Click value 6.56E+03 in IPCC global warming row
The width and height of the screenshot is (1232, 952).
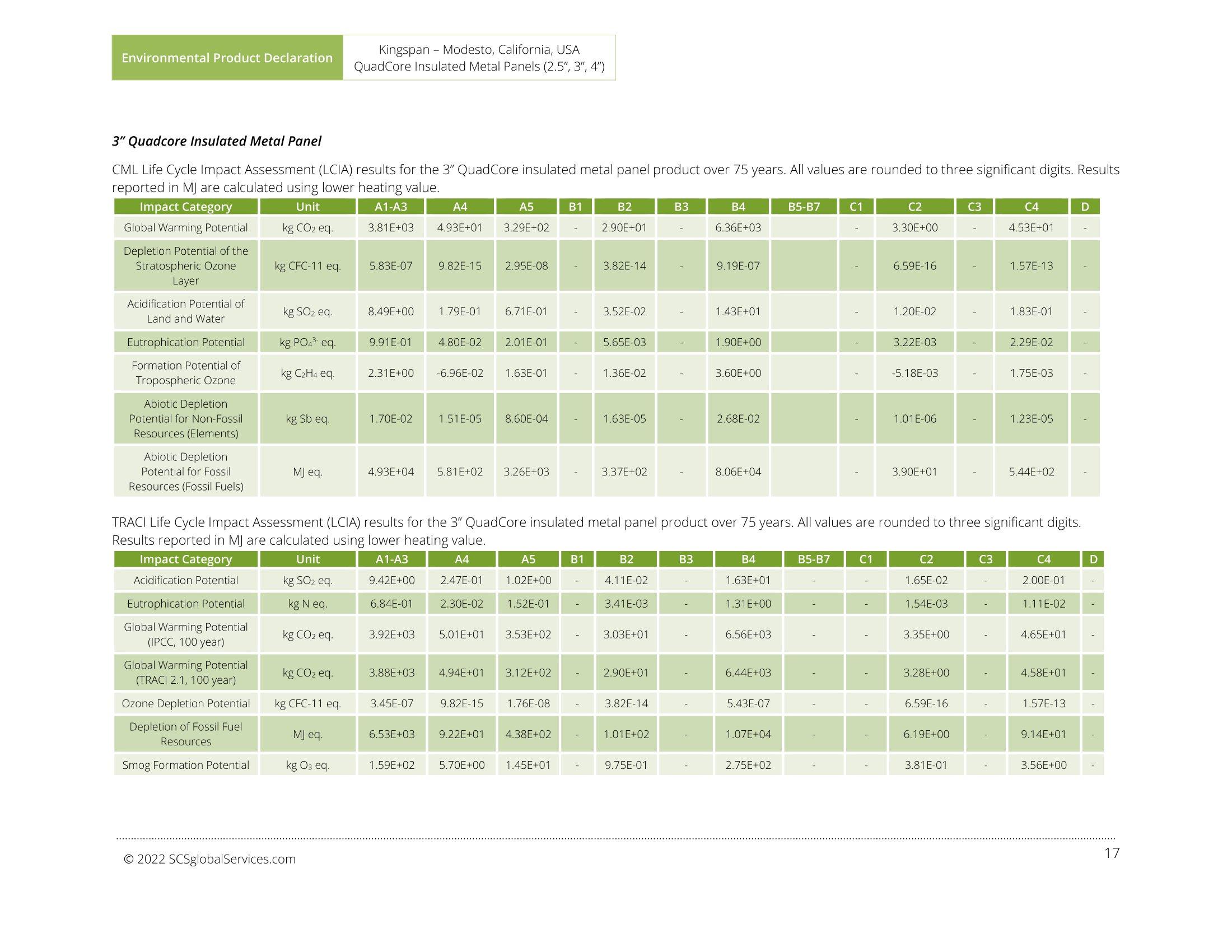[748, 634]
